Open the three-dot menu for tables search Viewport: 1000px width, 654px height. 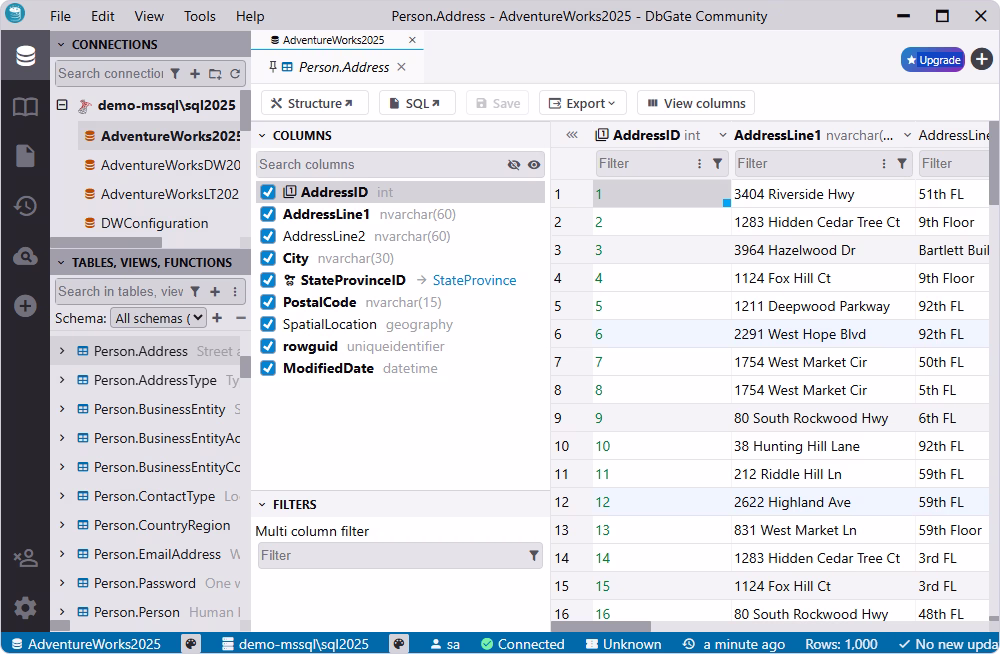tap(235, 292)
